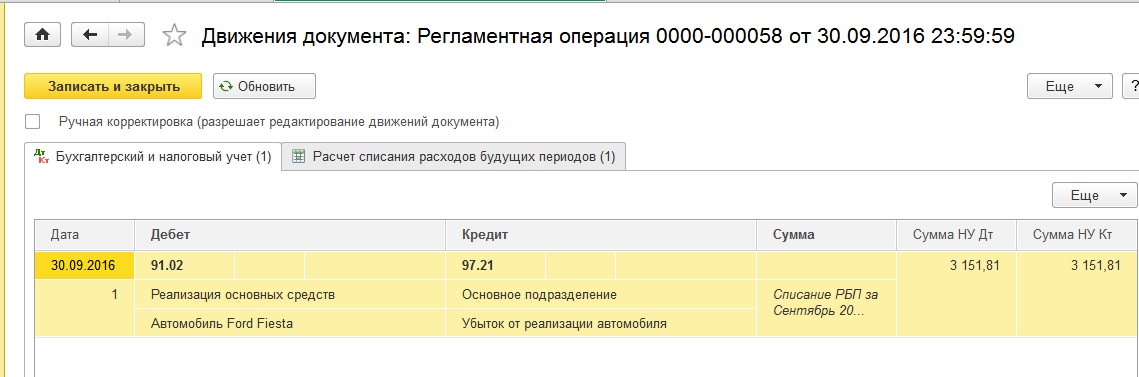Screen dimensions: 1139x377
Task: Click the Дата column header
Action: (85, 235)
